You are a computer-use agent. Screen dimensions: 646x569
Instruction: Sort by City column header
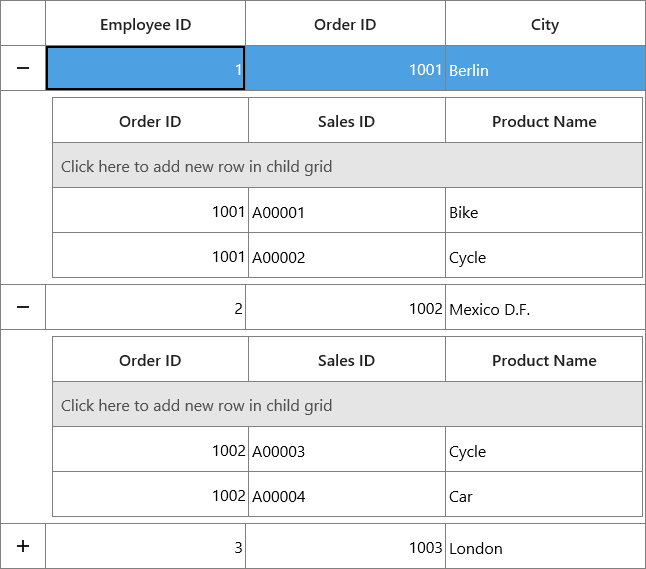545,23
